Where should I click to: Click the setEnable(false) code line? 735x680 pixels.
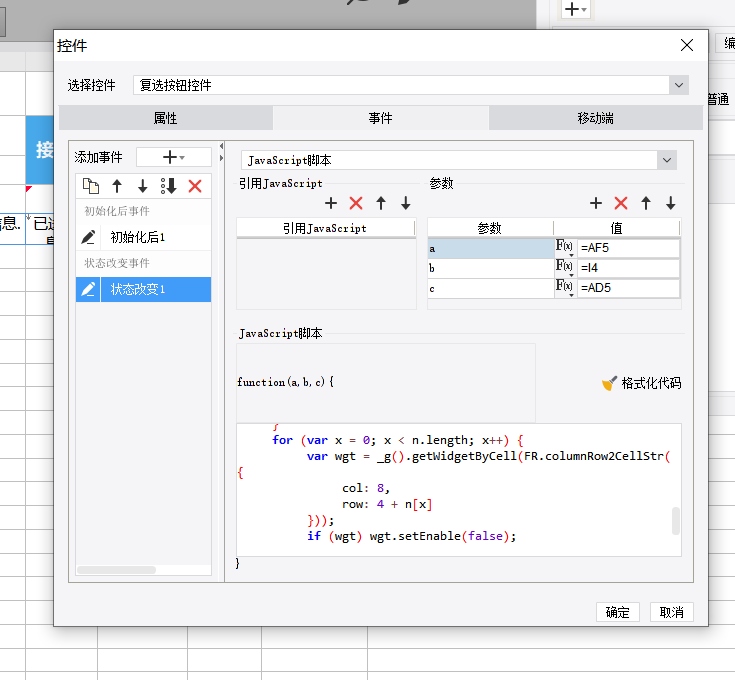tap(412, 536)
